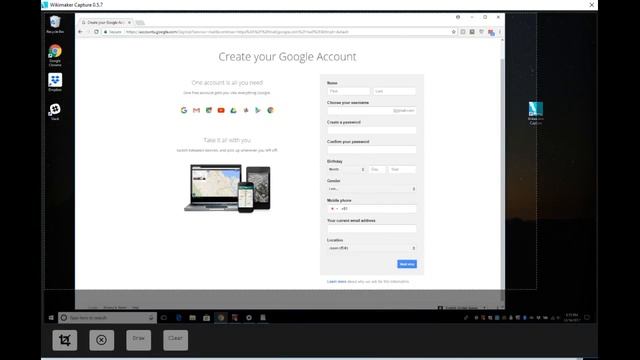Click the Chrome product icon on the page
Viewport: 640px width, 360px height.
(x=270, y=110)
